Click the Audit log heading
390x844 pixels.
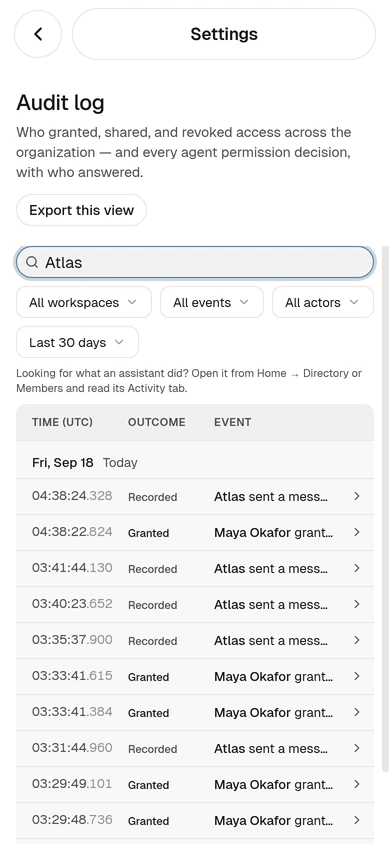(x=60, y=102)
